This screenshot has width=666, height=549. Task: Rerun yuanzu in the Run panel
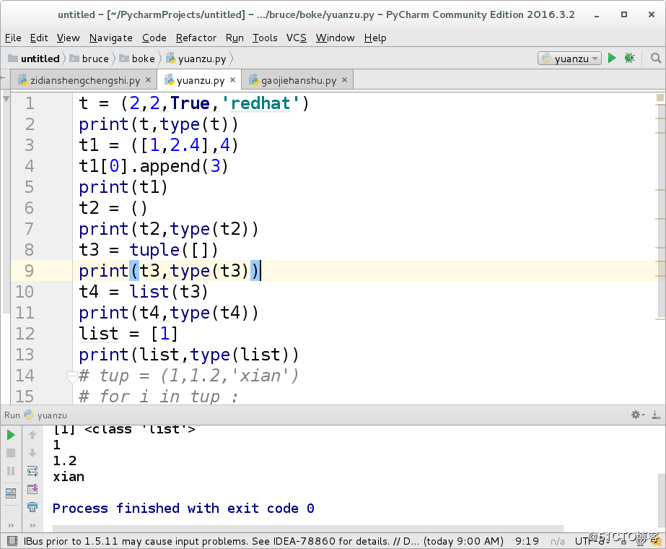pyautogui.click(x=11, y=435)
